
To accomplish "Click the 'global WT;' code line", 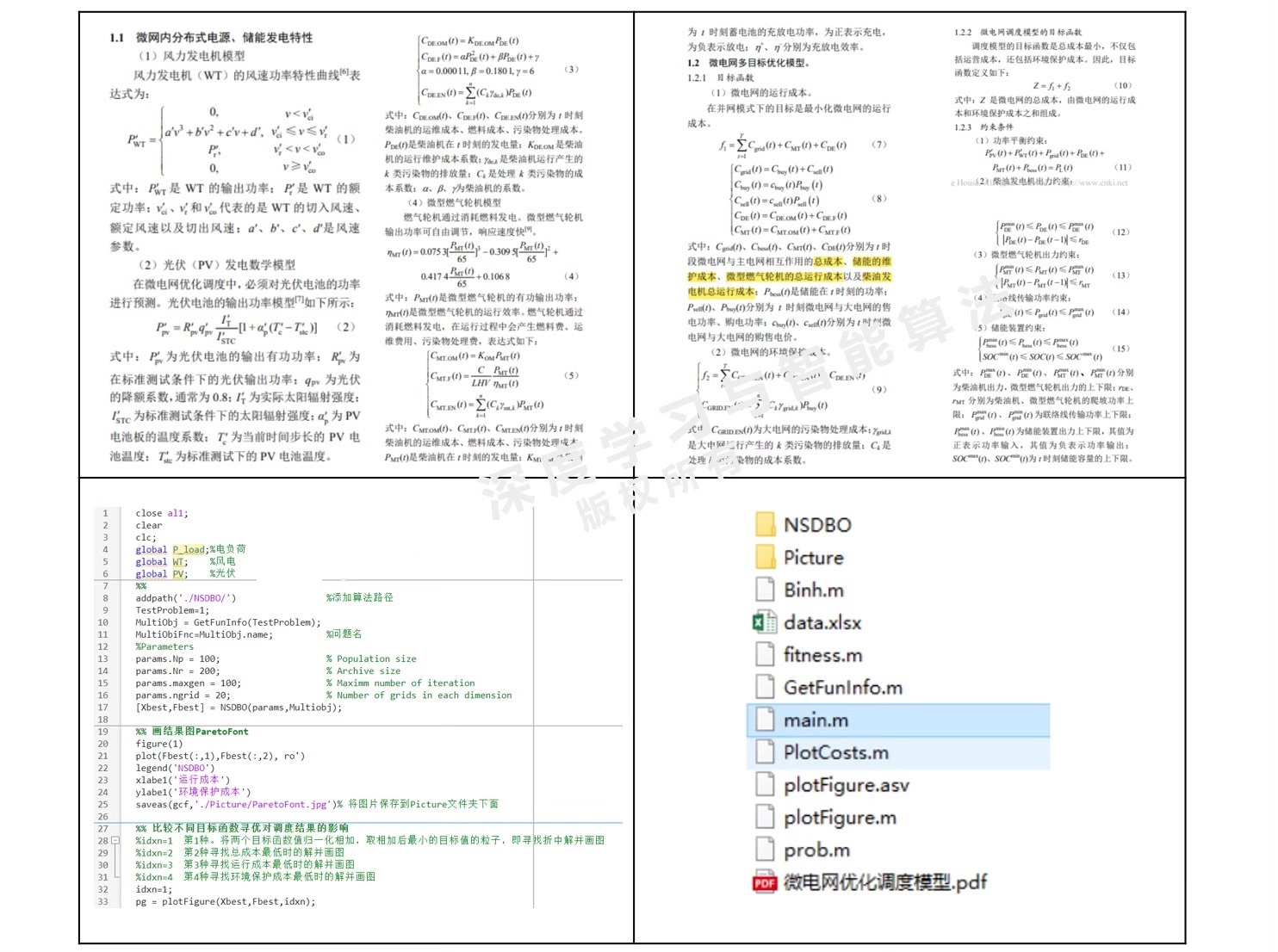I will point(161,561).
